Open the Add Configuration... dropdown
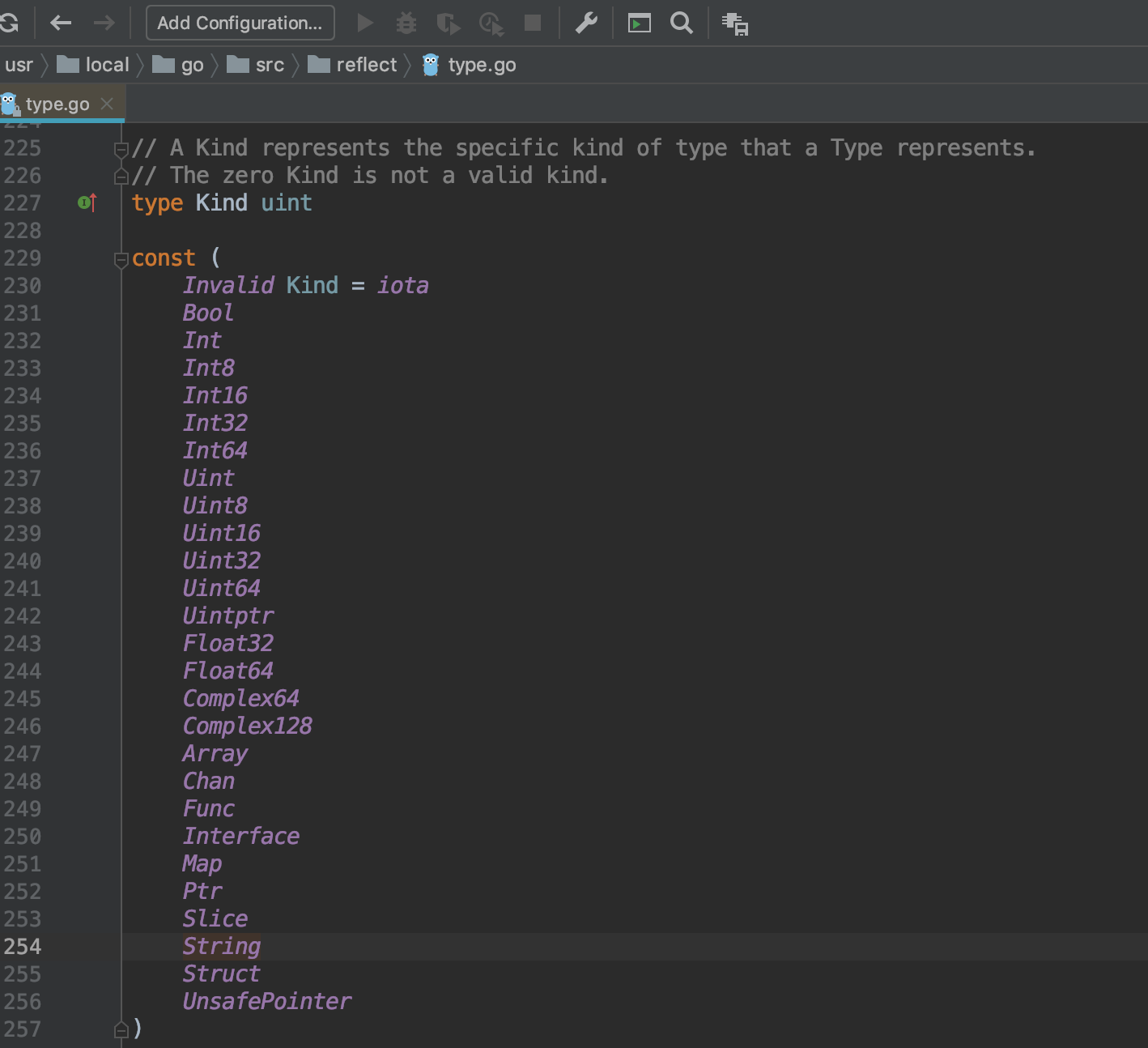This screenshot has height=1048, width=1148. click(x=240, y=23)
